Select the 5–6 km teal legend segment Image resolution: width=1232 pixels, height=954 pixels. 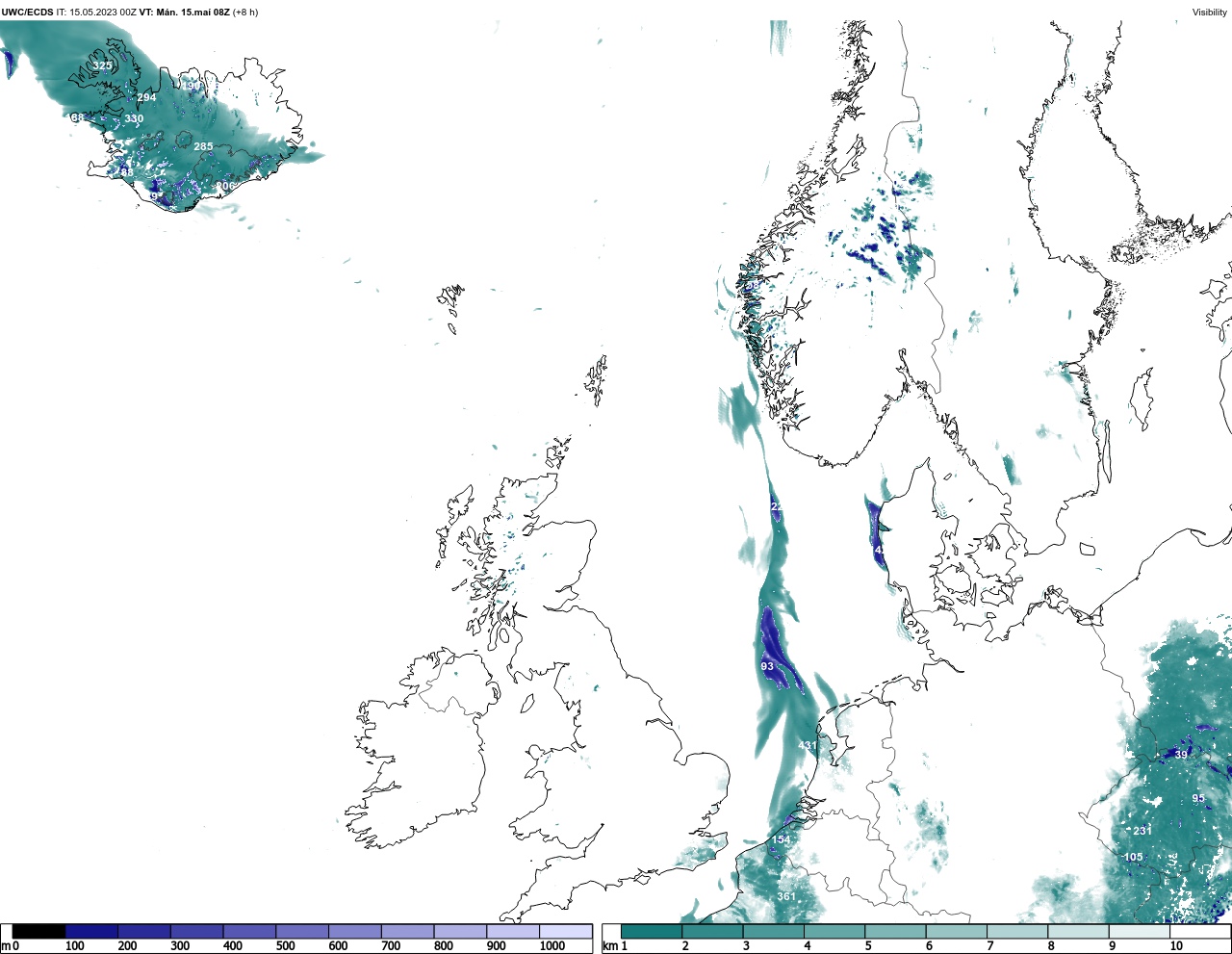tap(895, 931)
